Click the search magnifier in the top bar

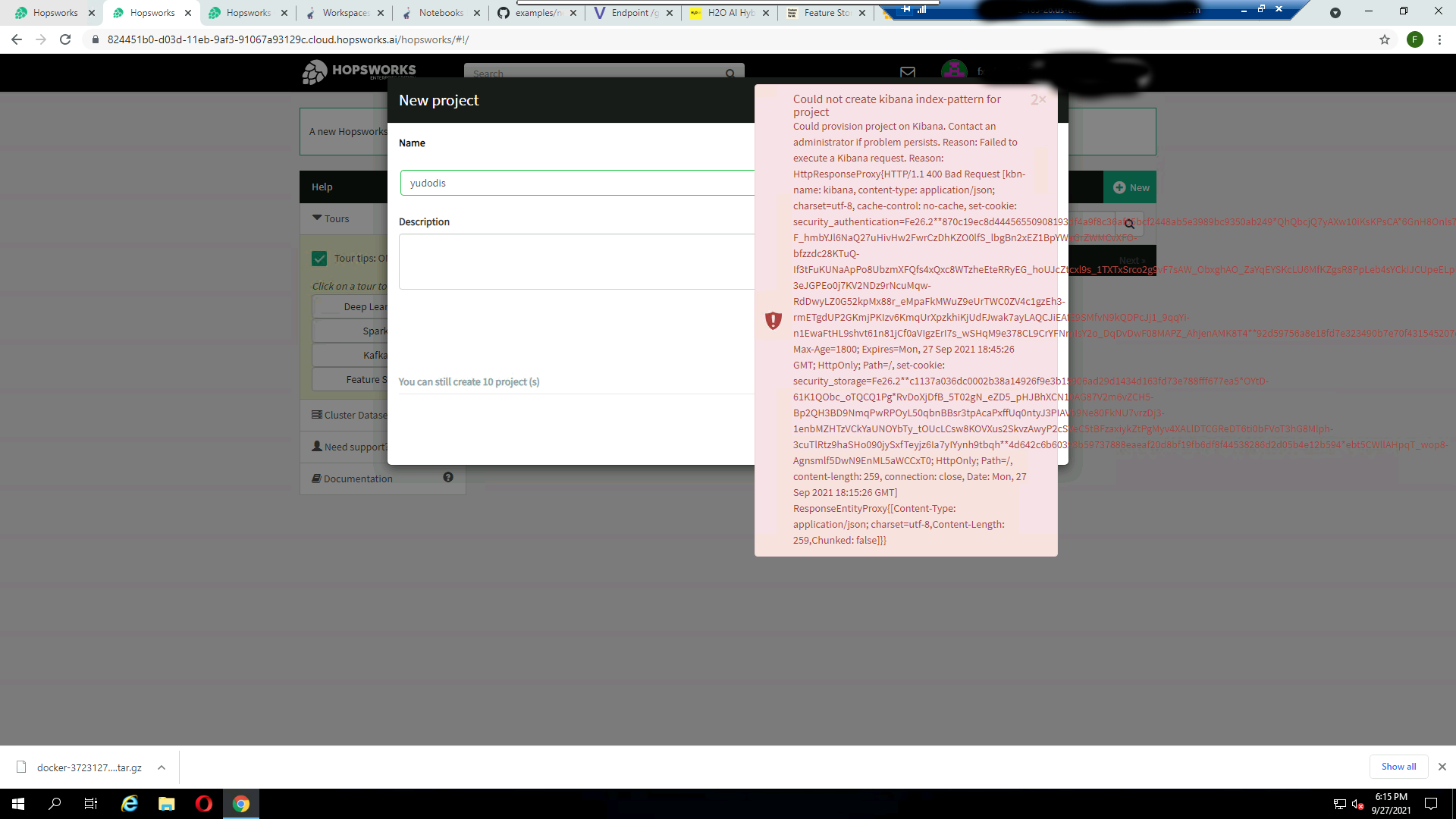tap(729, 73)
